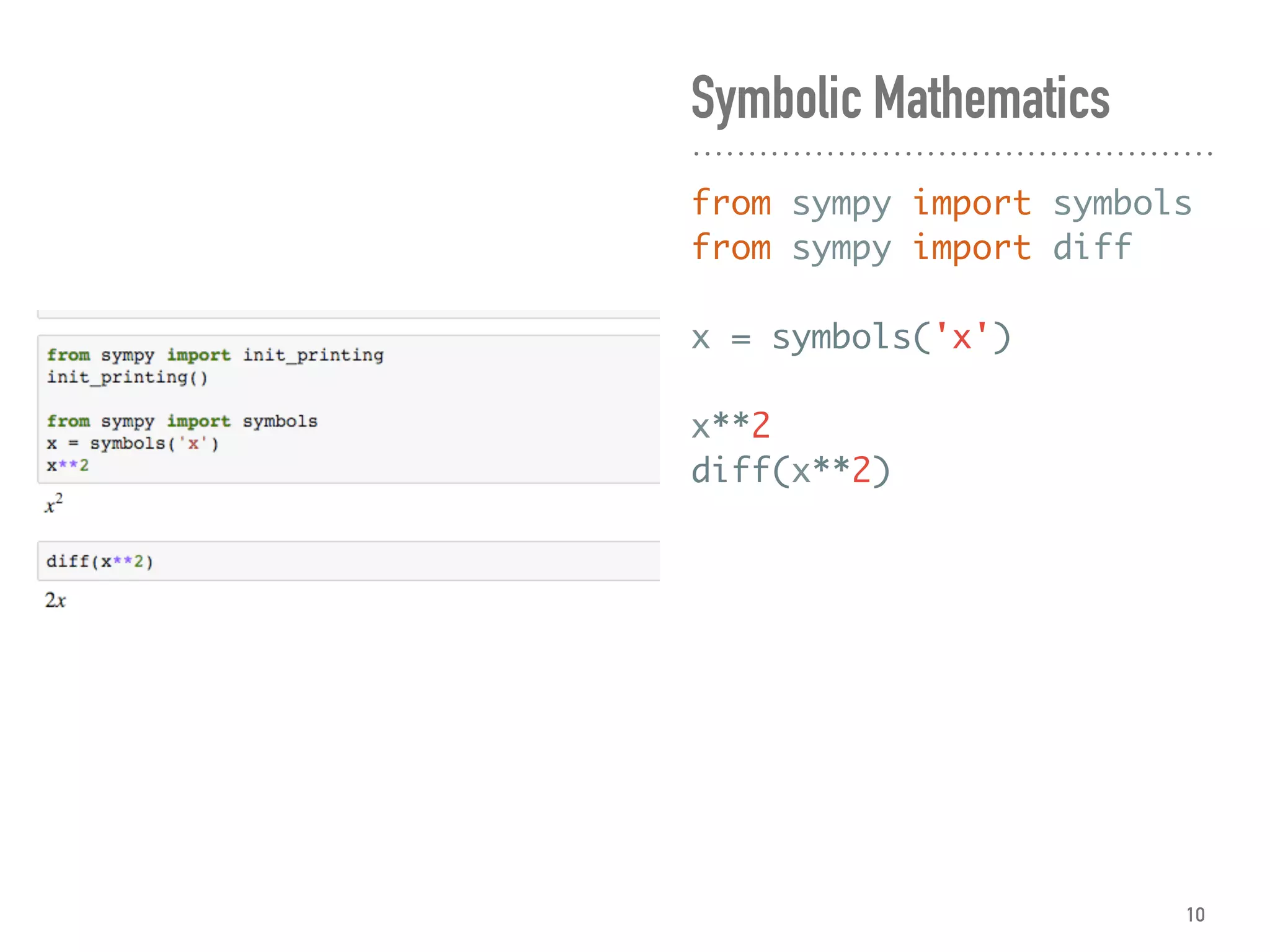Click the notebook line 'from sympy import init_printing'
This screenshot has width=1270, height=952.
tap(215, 355)
